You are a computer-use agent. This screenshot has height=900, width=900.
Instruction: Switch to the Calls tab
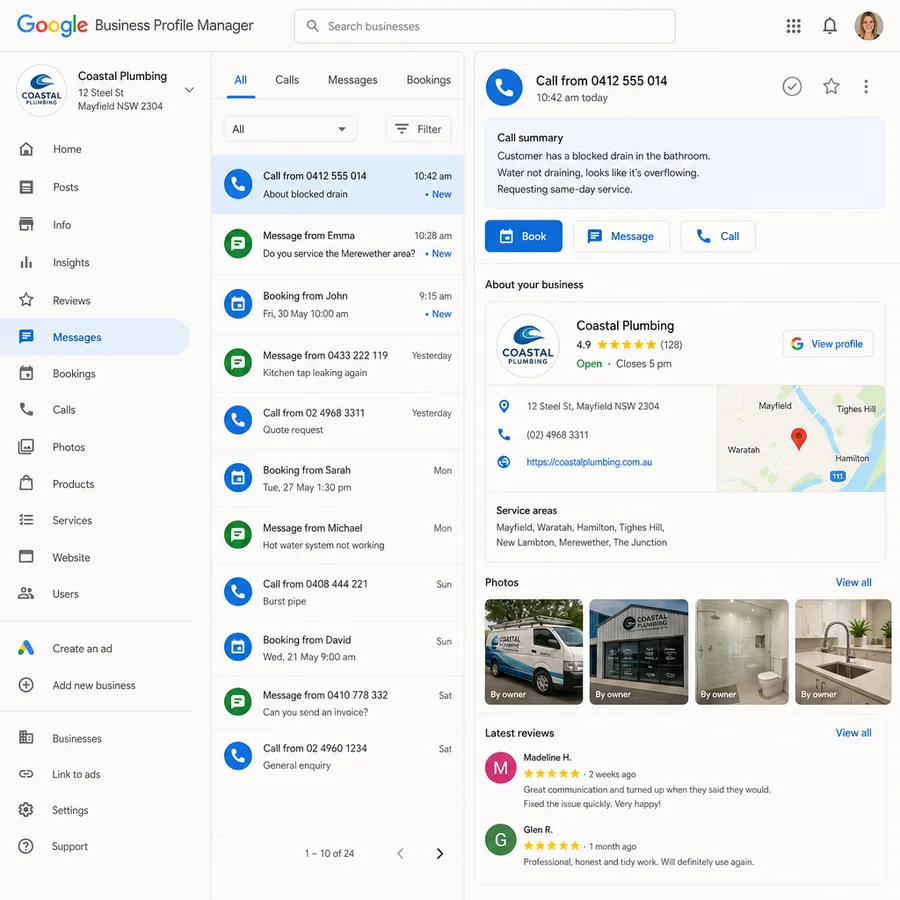coord(287,80)
